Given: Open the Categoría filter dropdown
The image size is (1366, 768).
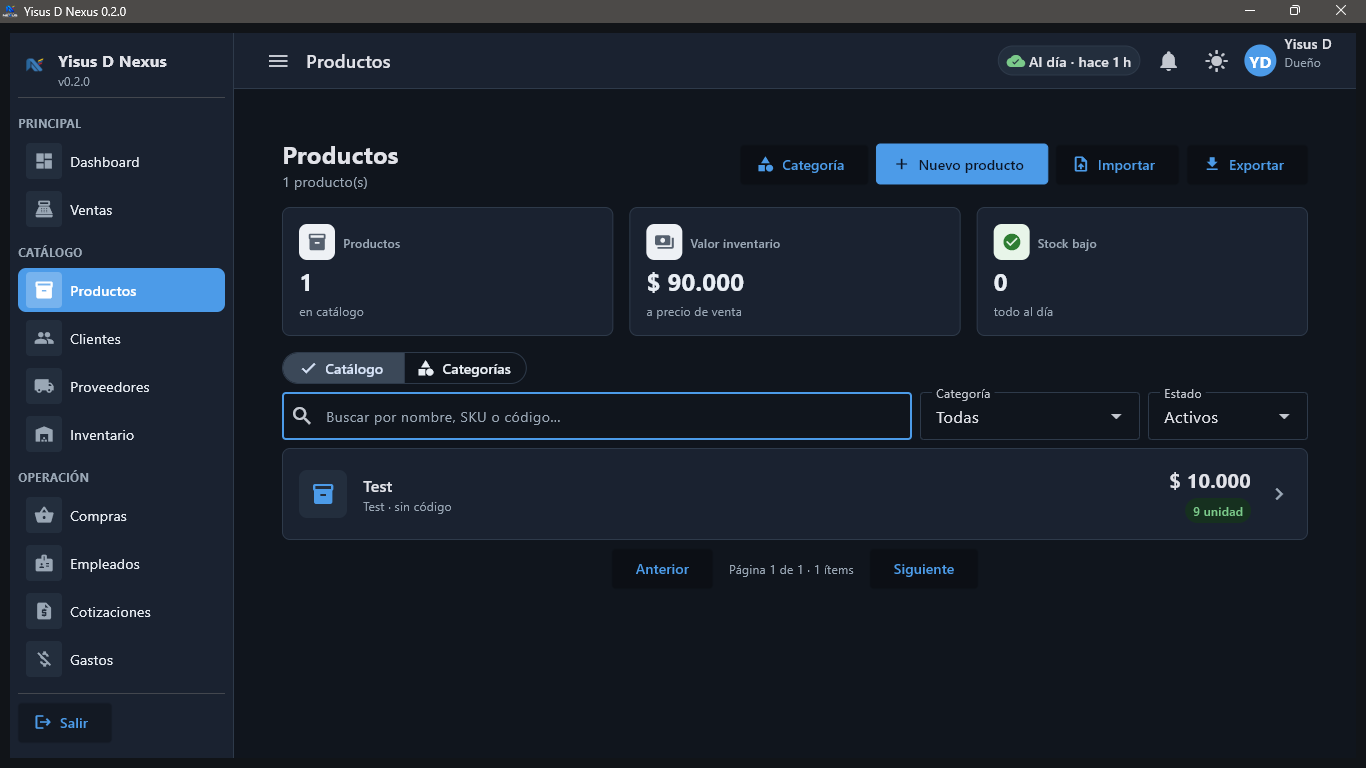Looking at the screenshot, I should pyautogui.click(x=1030, y=416).
